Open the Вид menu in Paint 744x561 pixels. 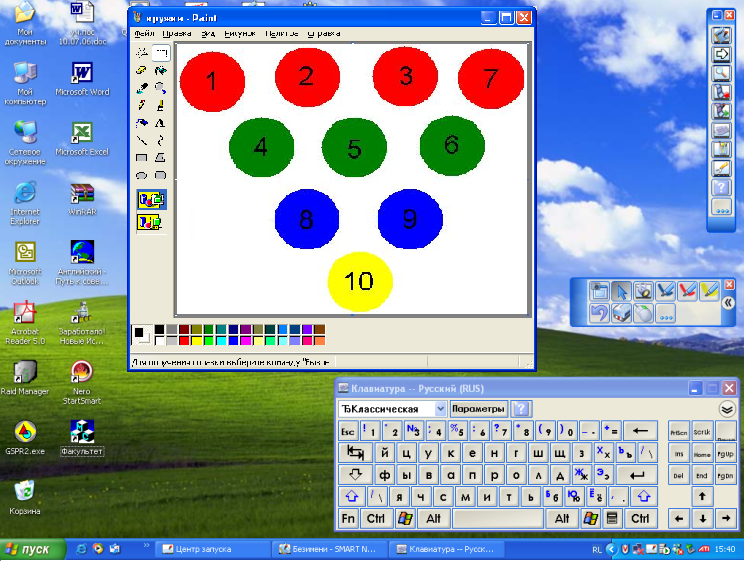click(x=208, y=33)
